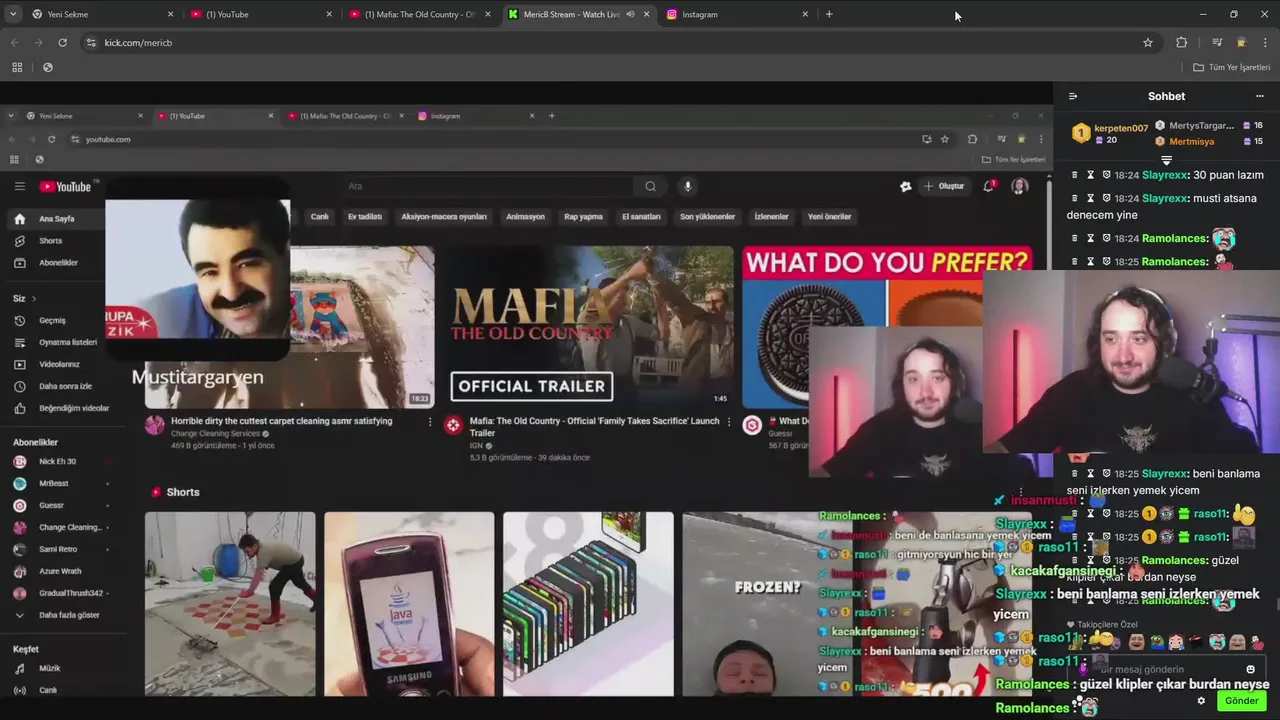
Task: Open options for the Mafia video title
Action: point(728,422)
